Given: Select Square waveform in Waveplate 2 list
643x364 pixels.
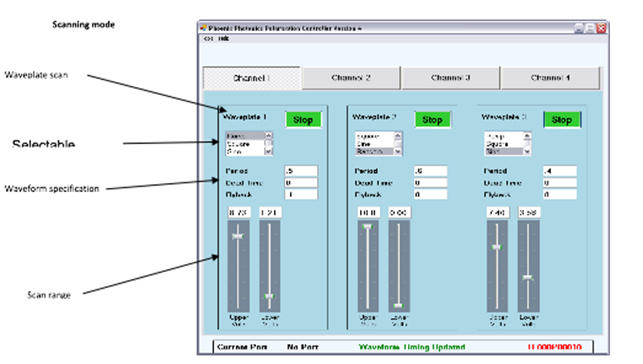Looking at the screenshot, I should point(374,136).
